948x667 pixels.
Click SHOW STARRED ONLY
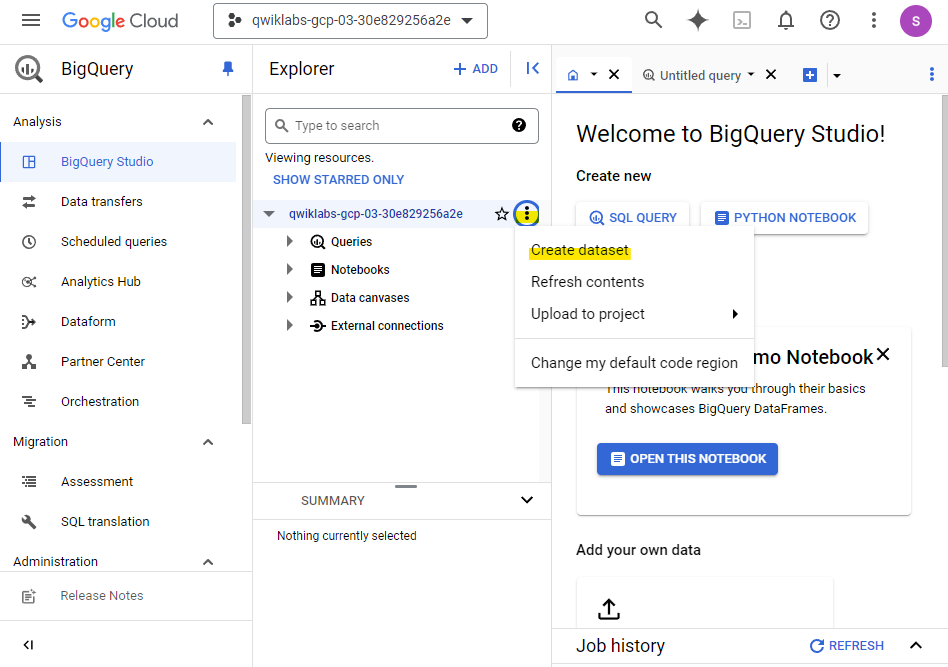pyautogui.click(x=339, y=180)
